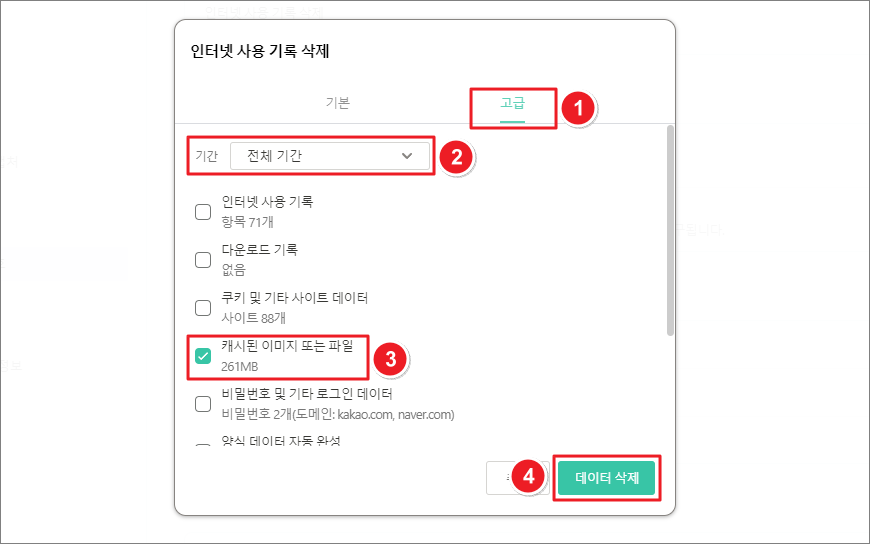Click the dialog's vertical scrollbar
This screenshot has height=544, width=870.
pyautogui.click(x=670, y=230)
